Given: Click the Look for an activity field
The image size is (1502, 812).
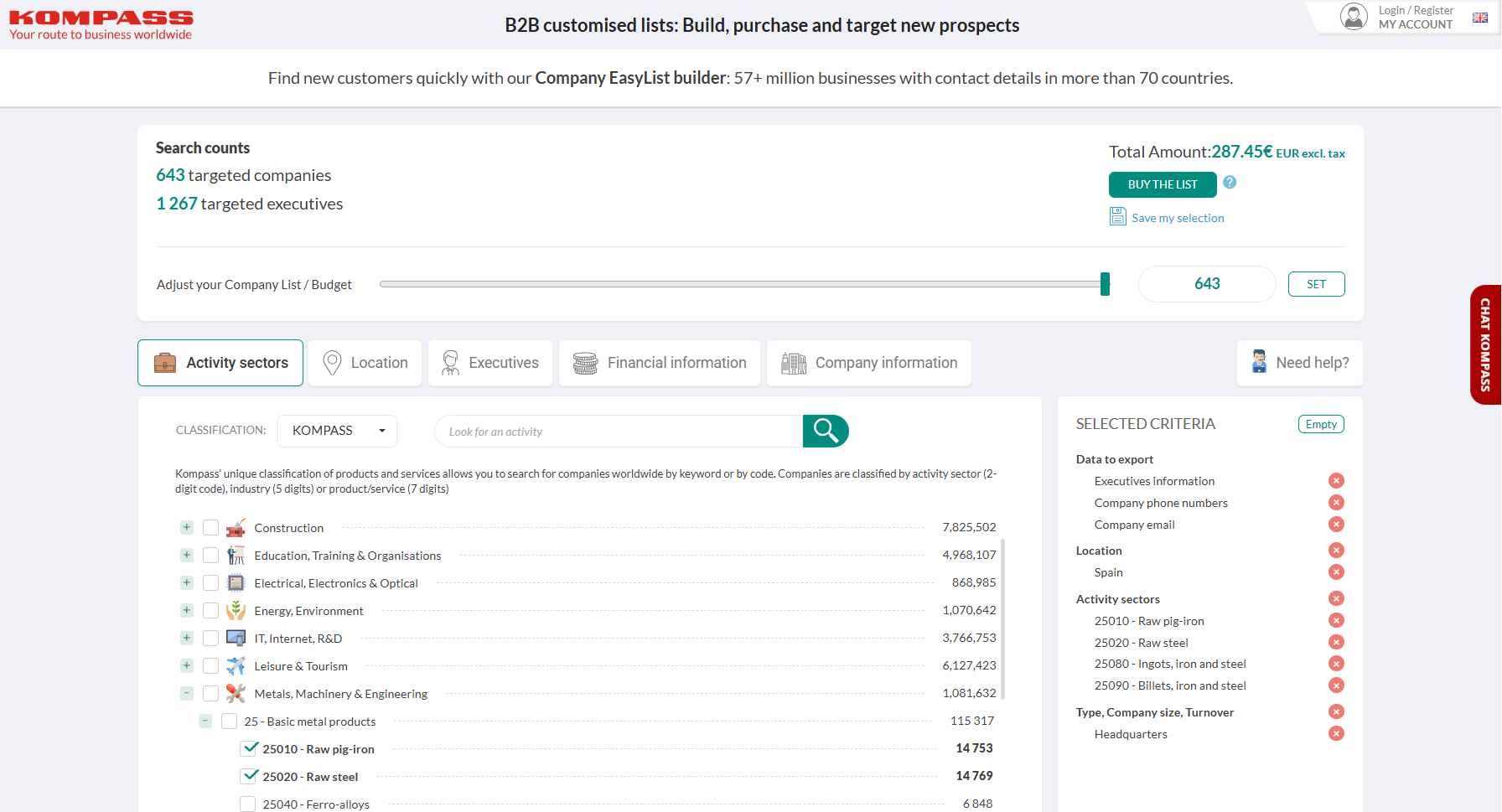Looking at the screenshot, I should 619,432.
